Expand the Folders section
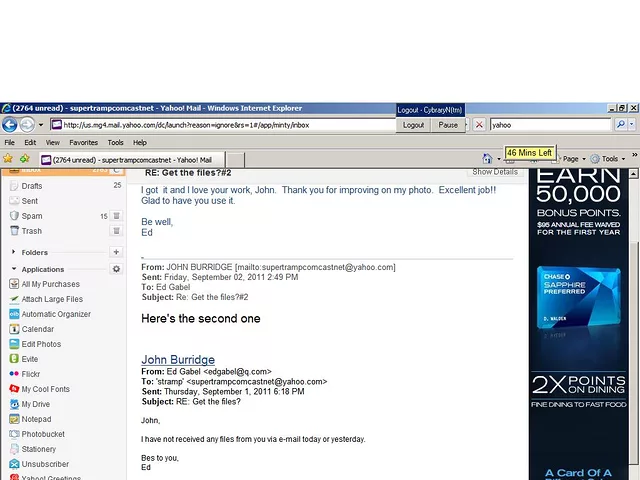 [x=14, y=253]
